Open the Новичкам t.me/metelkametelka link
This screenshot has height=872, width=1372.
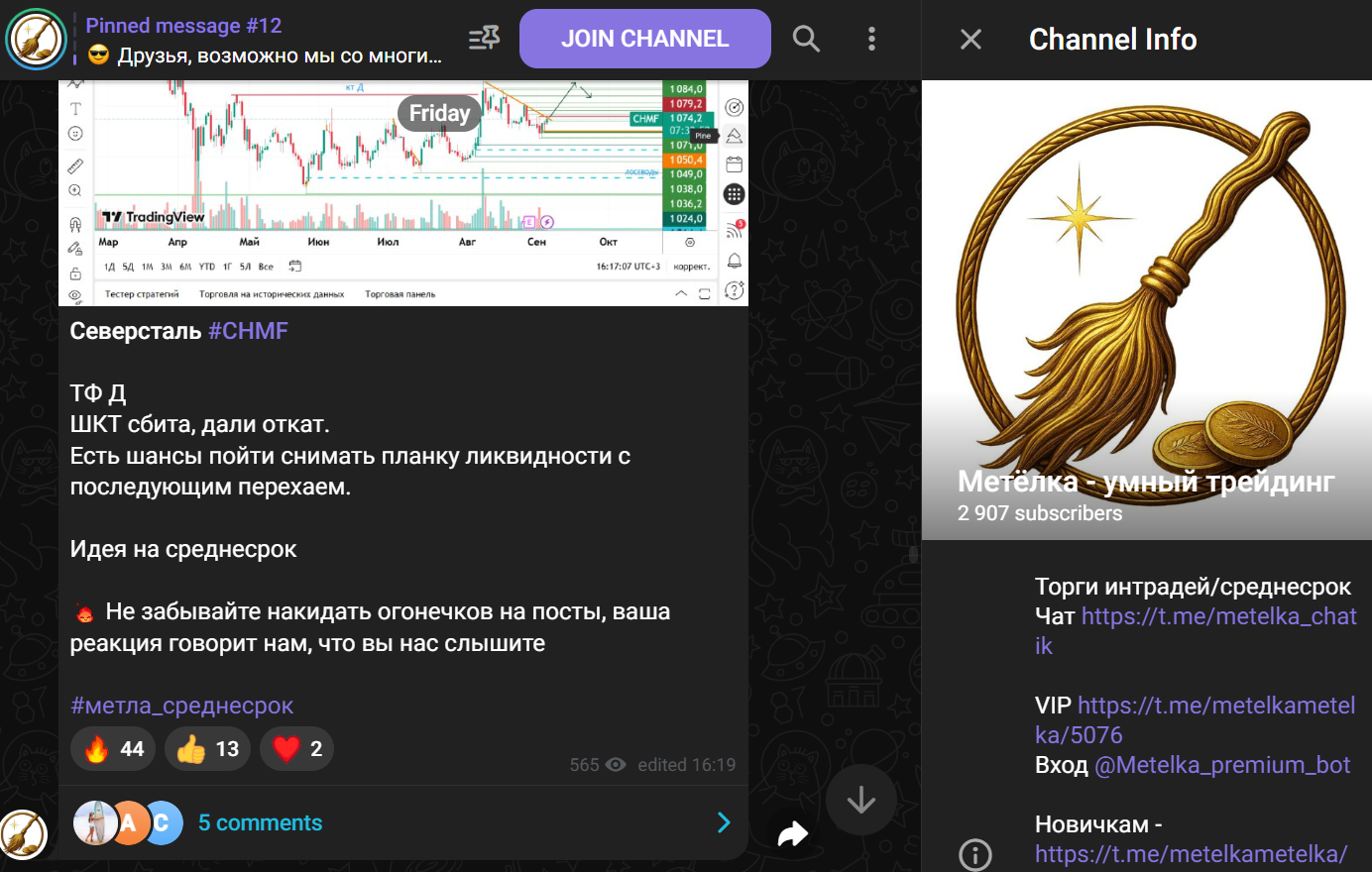tap(1191, 854)
